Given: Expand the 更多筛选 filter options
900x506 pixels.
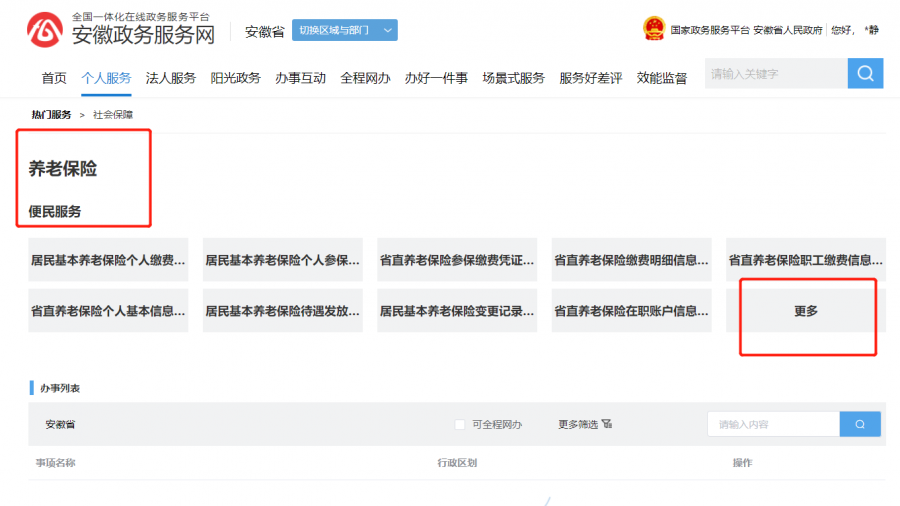Looking at the screenshot, I should coord(578,425).
